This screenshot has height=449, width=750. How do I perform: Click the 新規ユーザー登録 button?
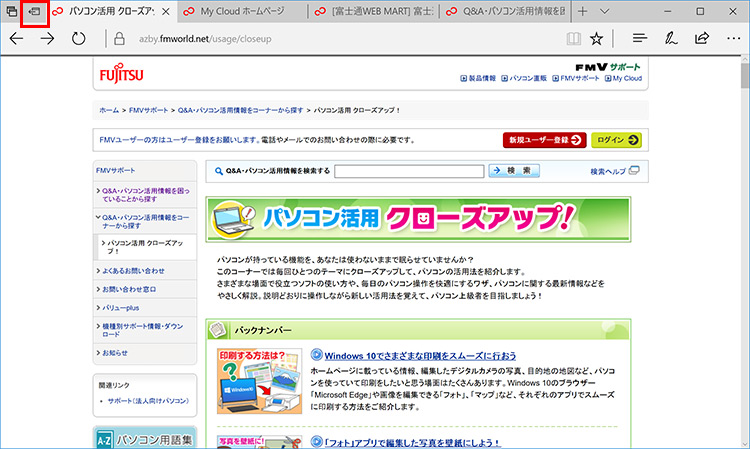[544, 140]
